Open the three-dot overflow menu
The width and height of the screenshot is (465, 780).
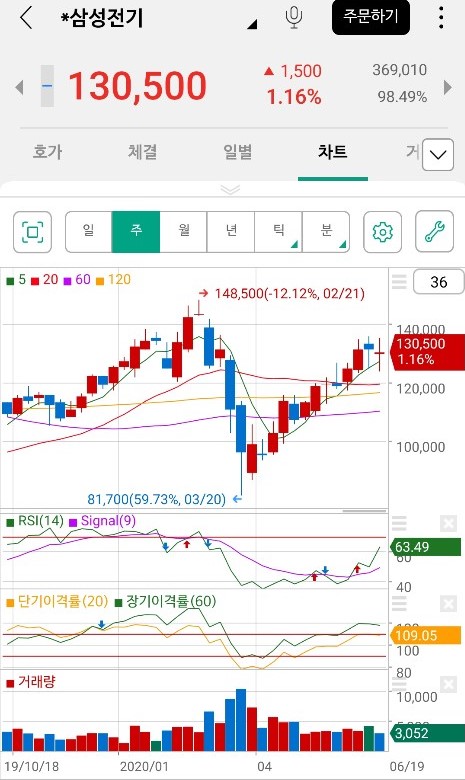pos(441,18)
